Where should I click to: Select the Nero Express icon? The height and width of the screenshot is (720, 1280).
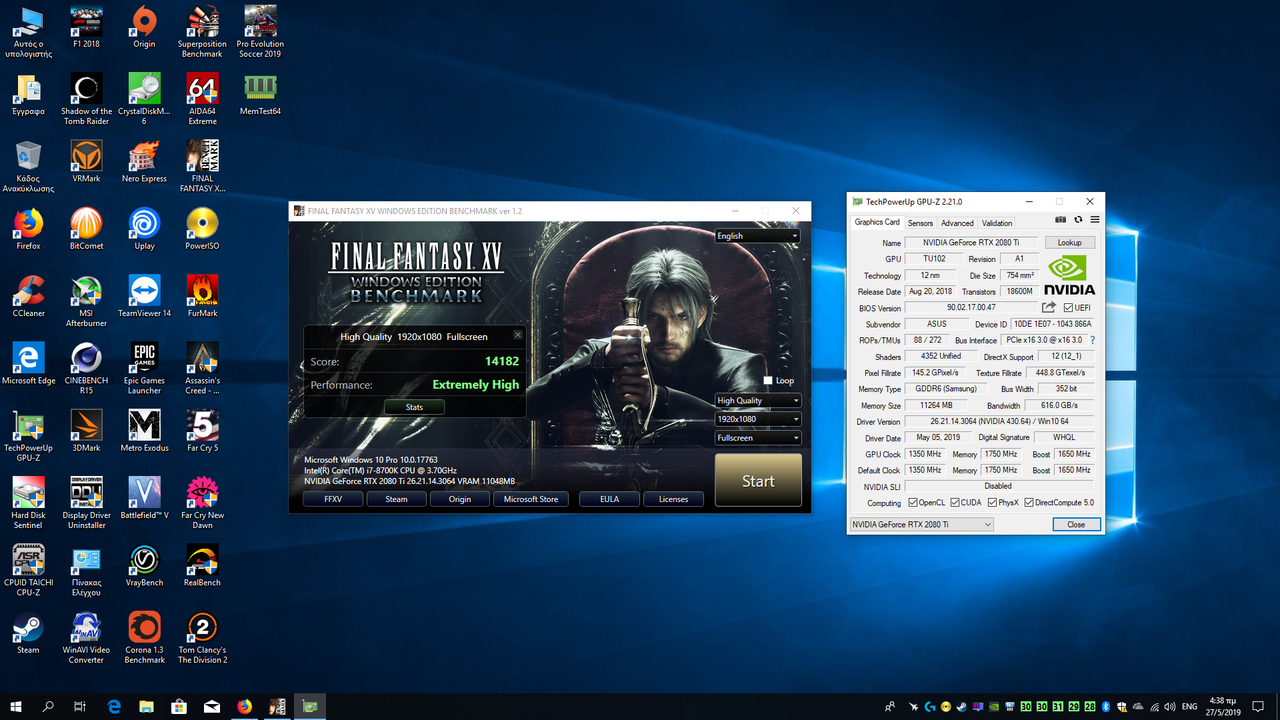point(144,162)
